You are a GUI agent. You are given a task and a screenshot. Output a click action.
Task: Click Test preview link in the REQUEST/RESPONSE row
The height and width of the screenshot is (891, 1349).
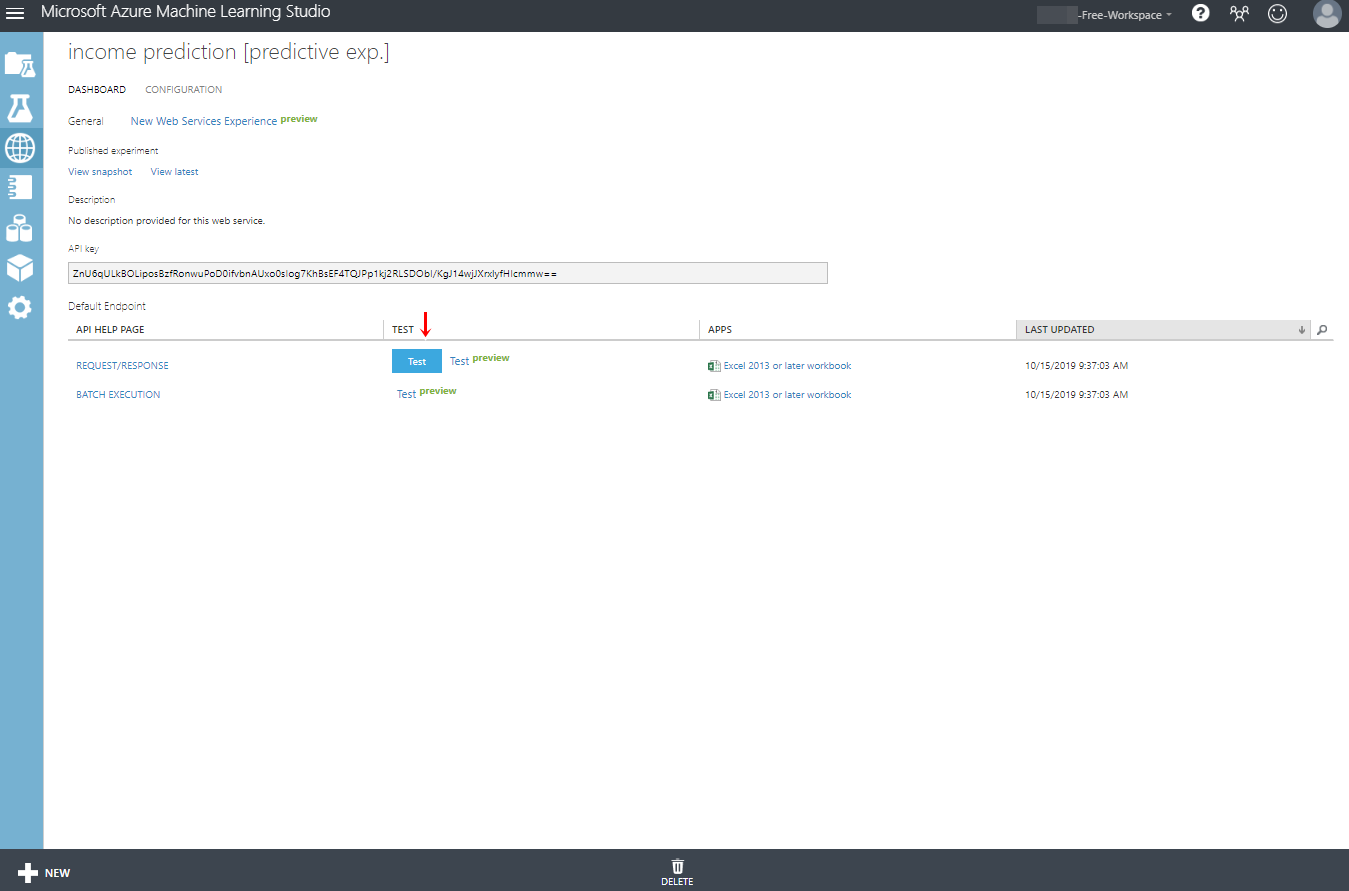[x=480, y=360]
